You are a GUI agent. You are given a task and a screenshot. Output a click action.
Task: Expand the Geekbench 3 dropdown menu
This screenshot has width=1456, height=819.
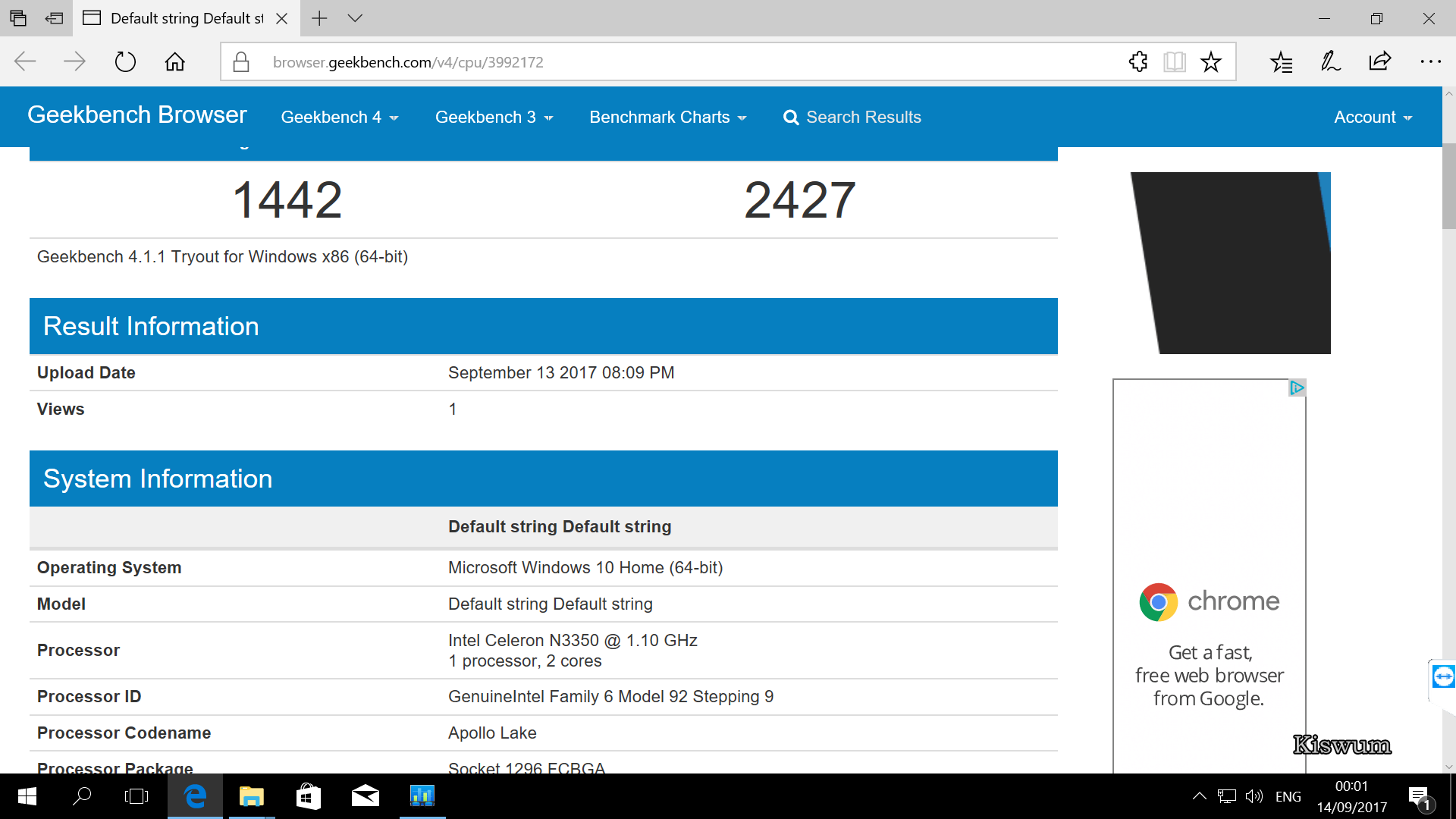pos(494,117)
